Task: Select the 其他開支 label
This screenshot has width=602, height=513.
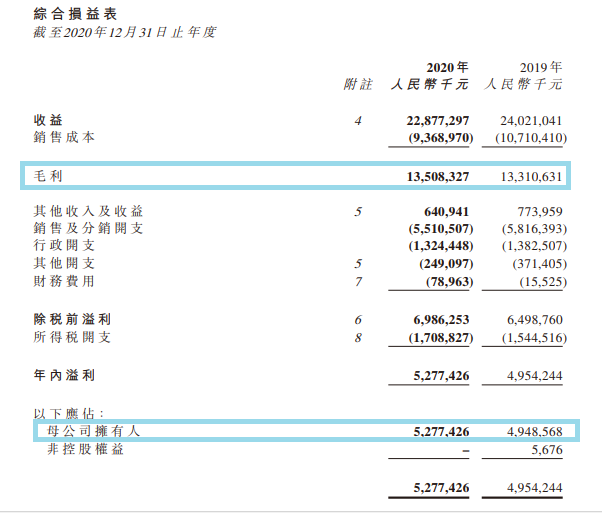Action: point(64,263)
